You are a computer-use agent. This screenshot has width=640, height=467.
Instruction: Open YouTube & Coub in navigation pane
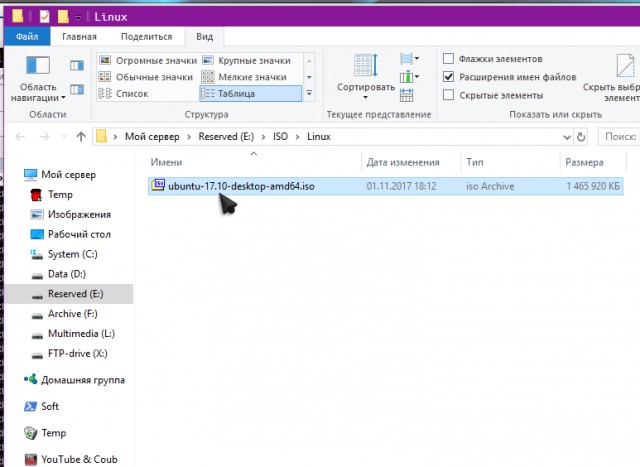(71, 459)
